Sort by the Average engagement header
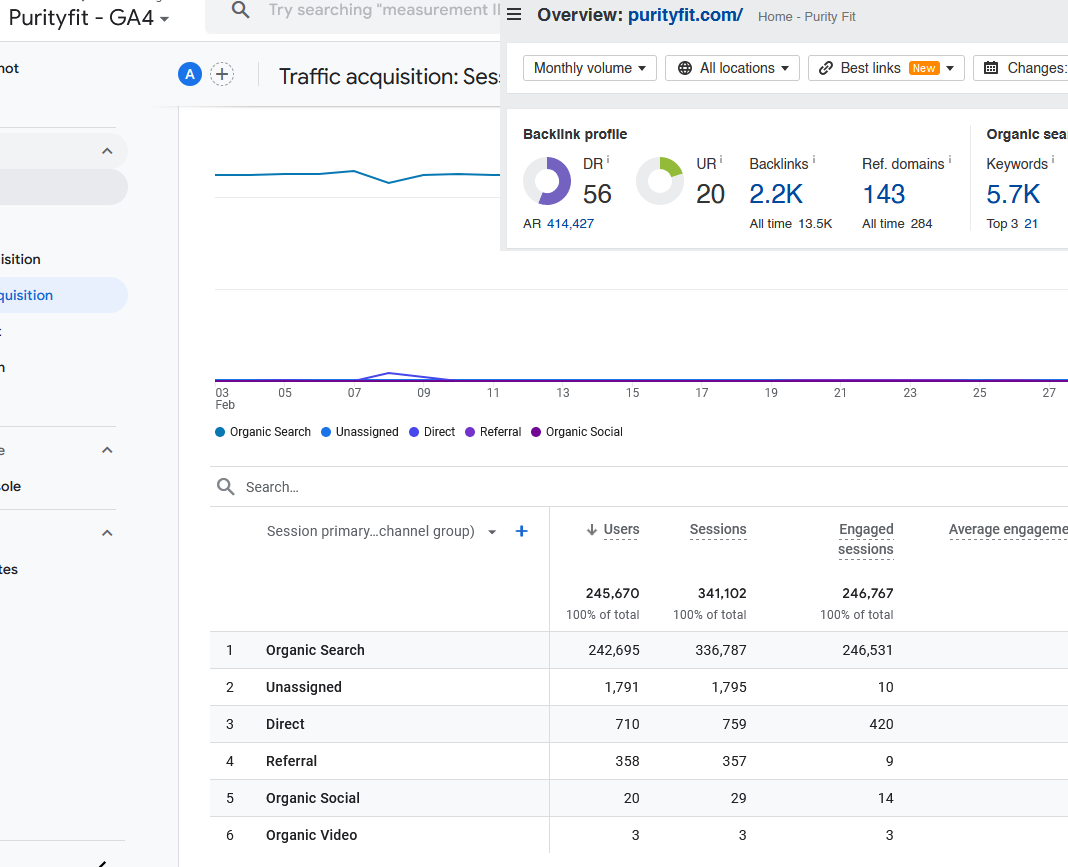This screenshot has height=867, width=1068. pos(1008,529)
